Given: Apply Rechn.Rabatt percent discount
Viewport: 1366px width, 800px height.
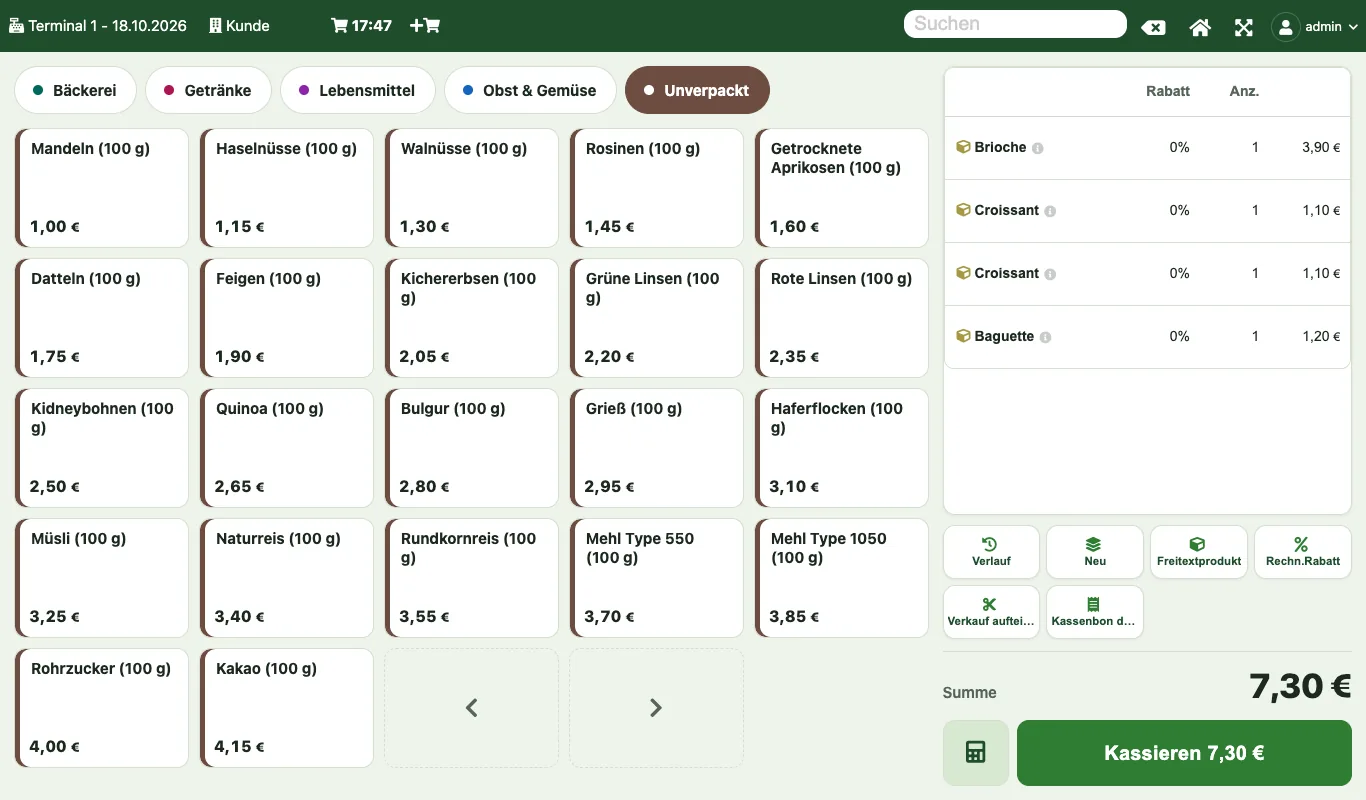Looking at the screenshot, I should pyautogui.click(x=1303, y=552).
